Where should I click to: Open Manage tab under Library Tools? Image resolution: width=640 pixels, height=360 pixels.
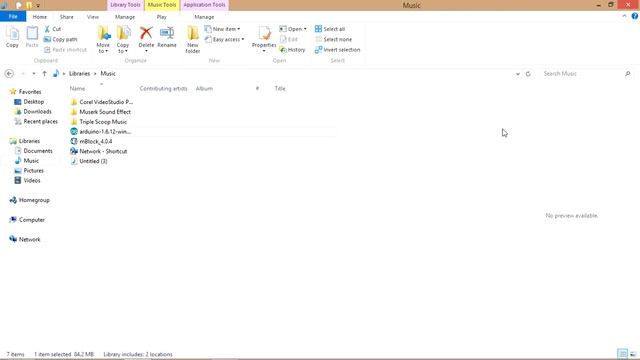125,17
